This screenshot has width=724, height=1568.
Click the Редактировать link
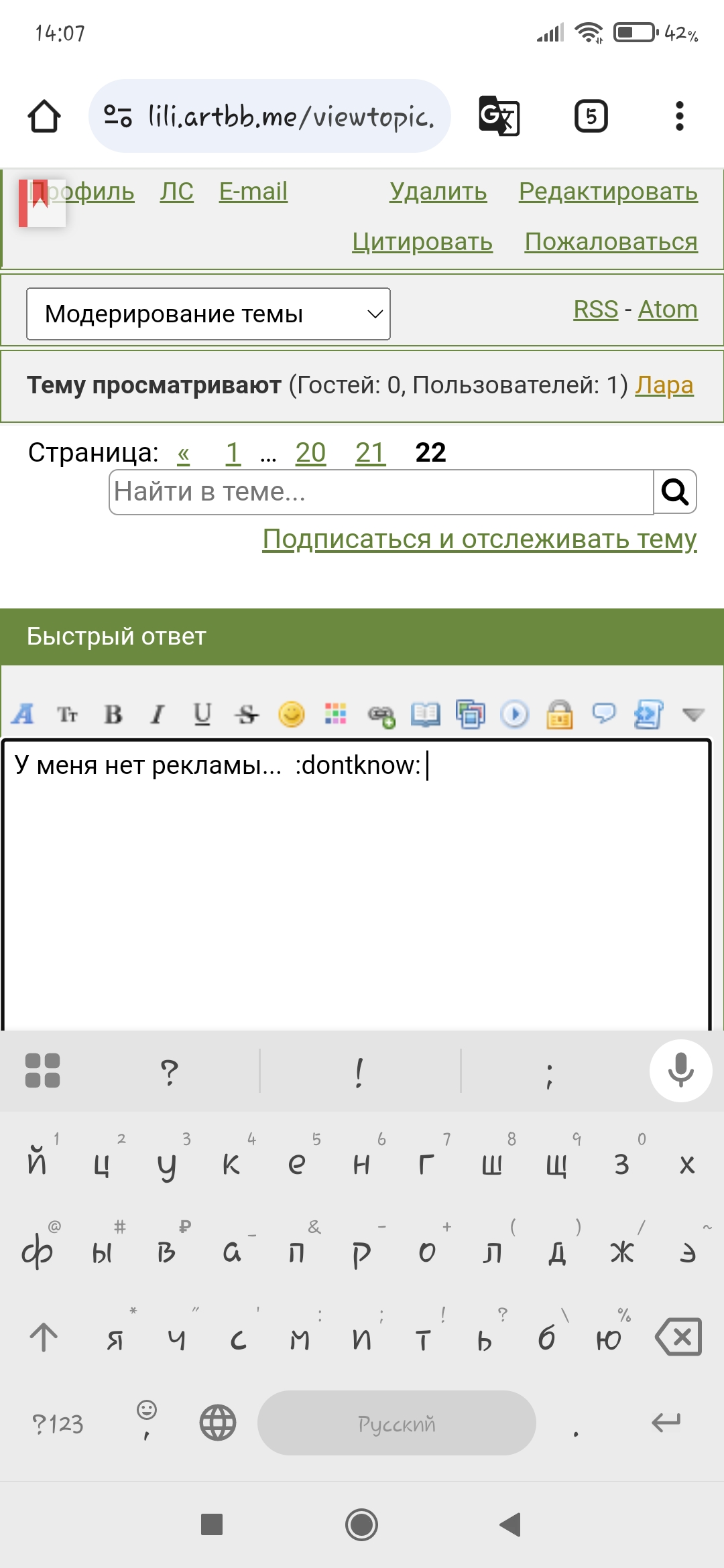click(x=608, y=192)
